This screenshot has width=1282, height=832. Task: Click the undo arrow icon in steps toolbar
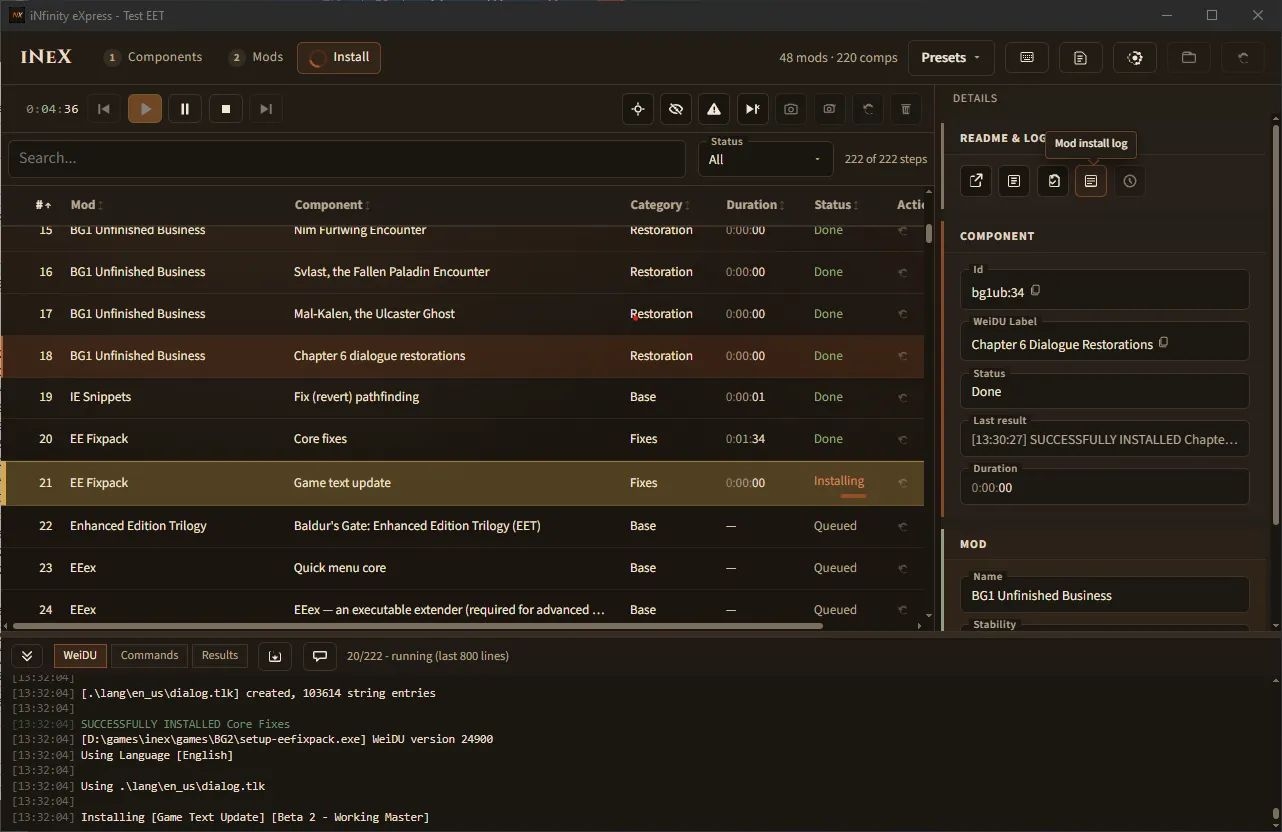pyautogui.click(x=867, y=109)
